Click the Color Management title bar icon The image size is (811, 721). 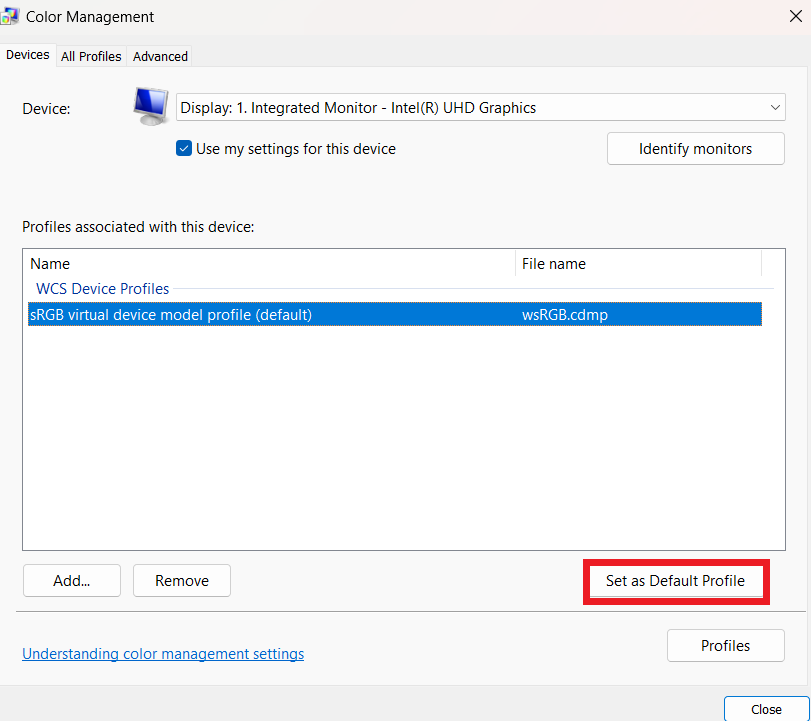(10, 16)
